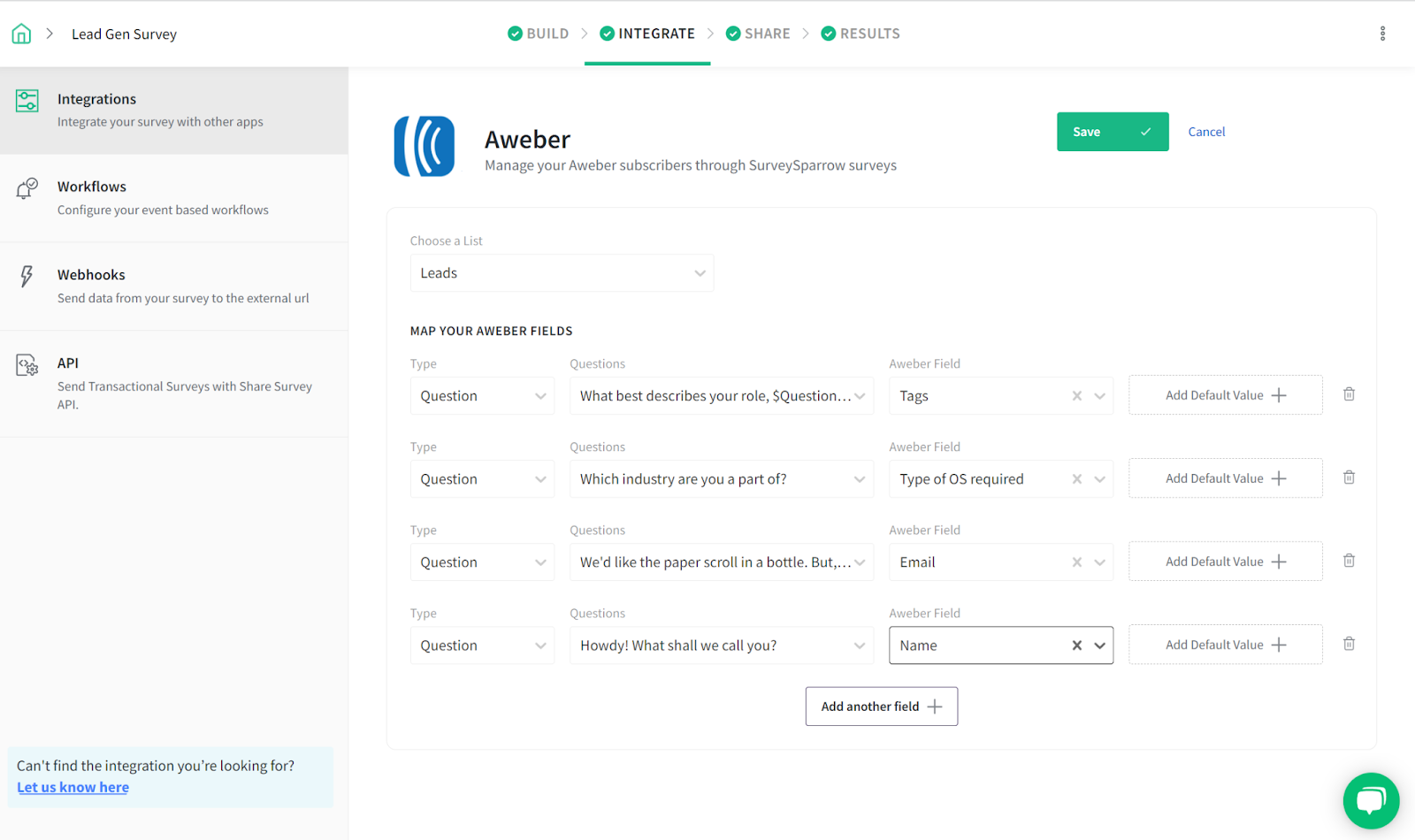
Task: Expand the 'Which industry are you a part of?' dropdown
Action: (x=722, y=479)
